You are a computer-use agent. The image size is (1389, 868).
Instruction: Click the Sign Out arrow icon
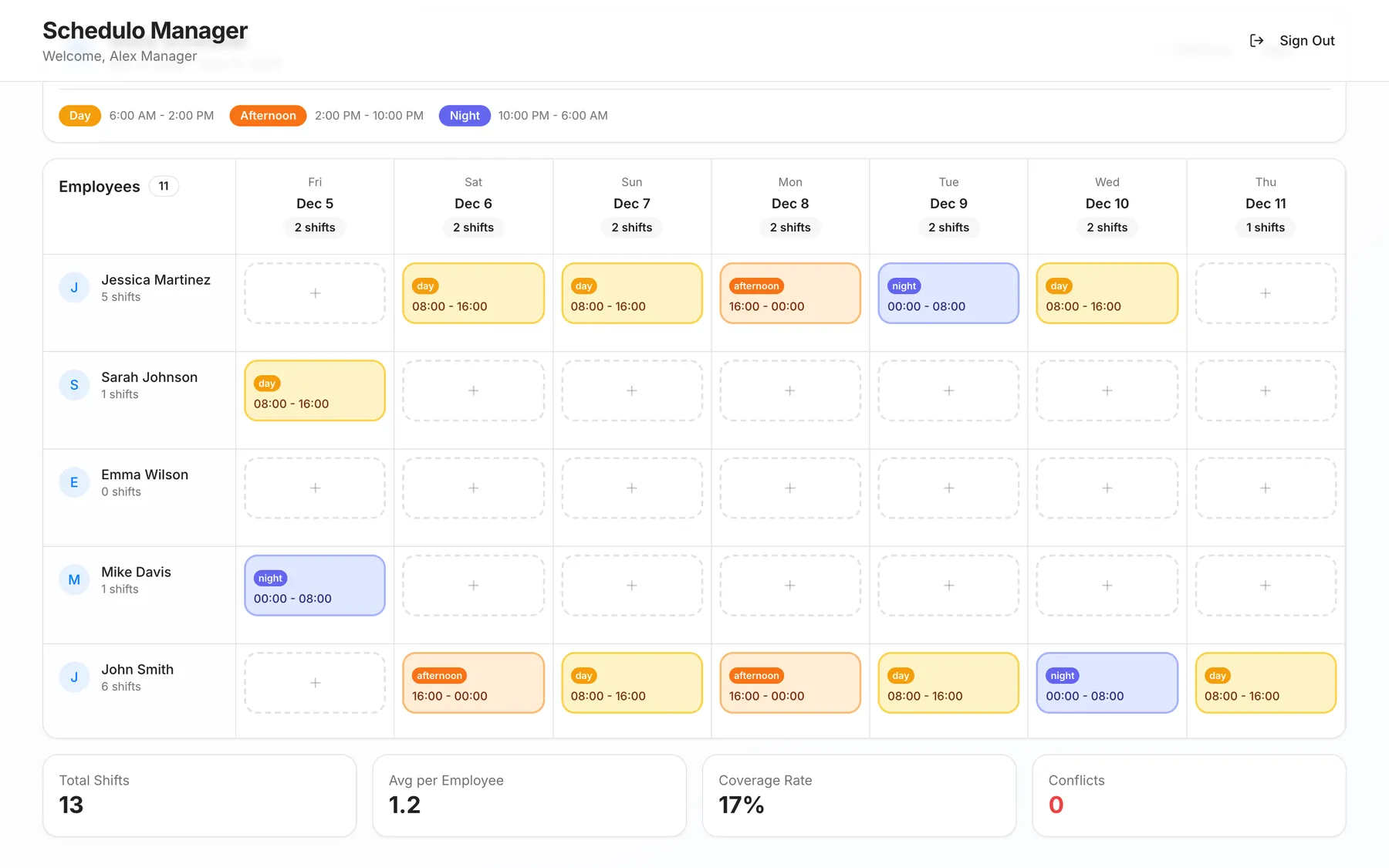click(x=1256, y=40)
